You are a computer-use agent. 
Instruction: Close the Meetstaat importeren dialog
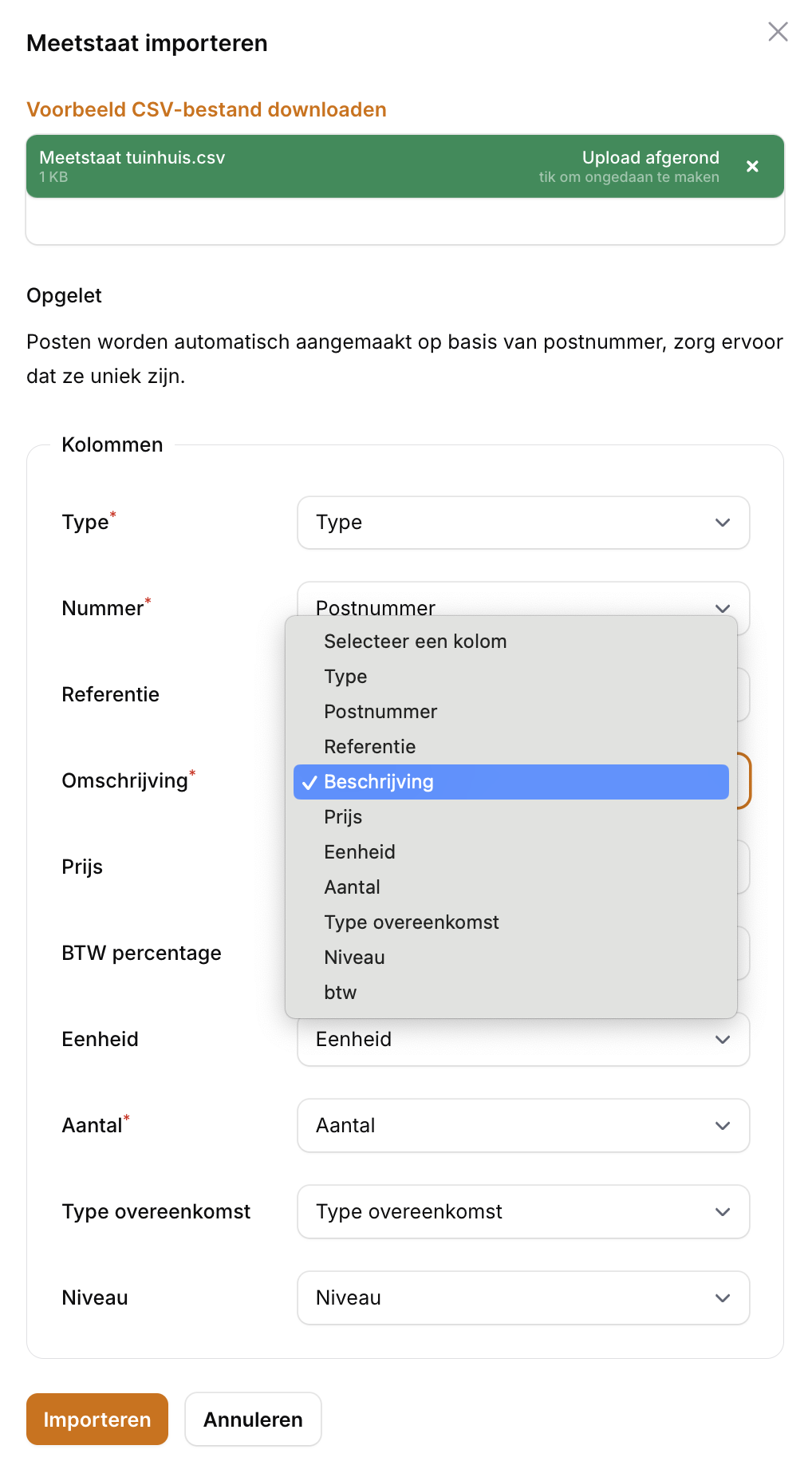click(x=778, y=32)
